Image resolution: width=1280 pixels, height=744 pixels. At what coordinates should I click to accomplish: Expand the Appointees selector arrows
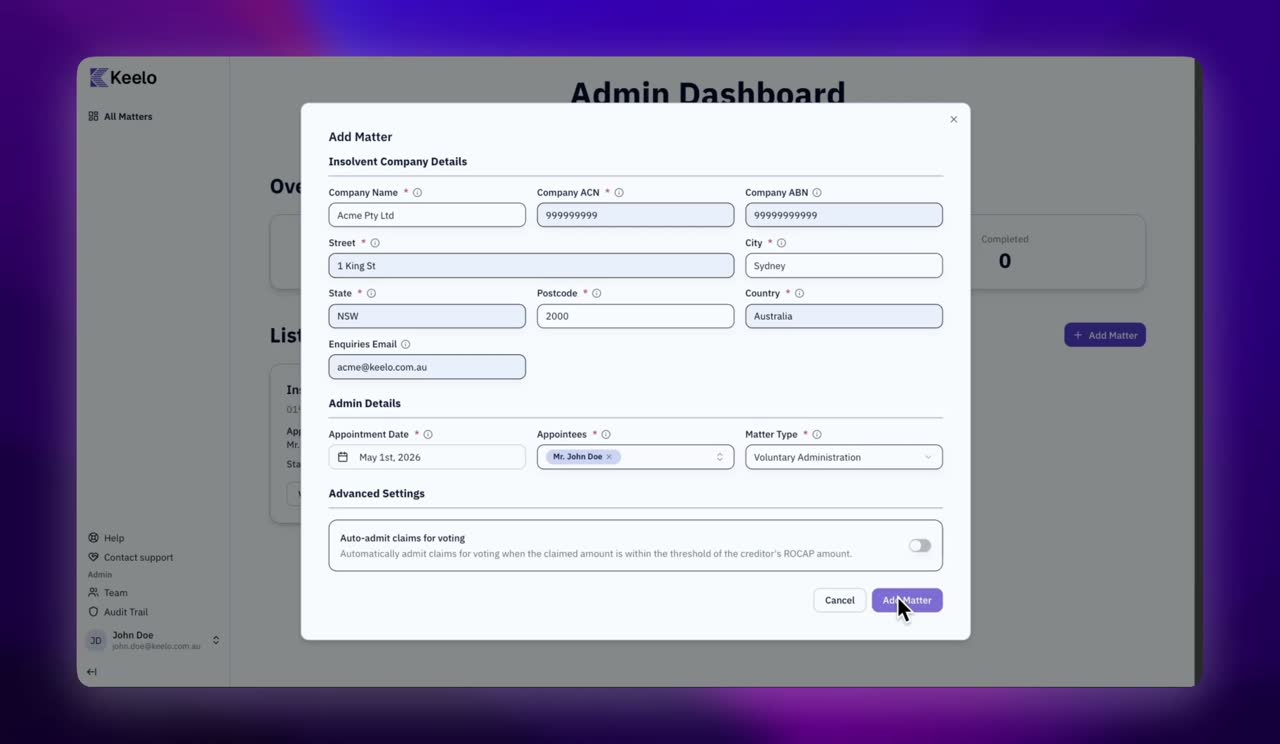pyautogui.click(x=719, y=457)
